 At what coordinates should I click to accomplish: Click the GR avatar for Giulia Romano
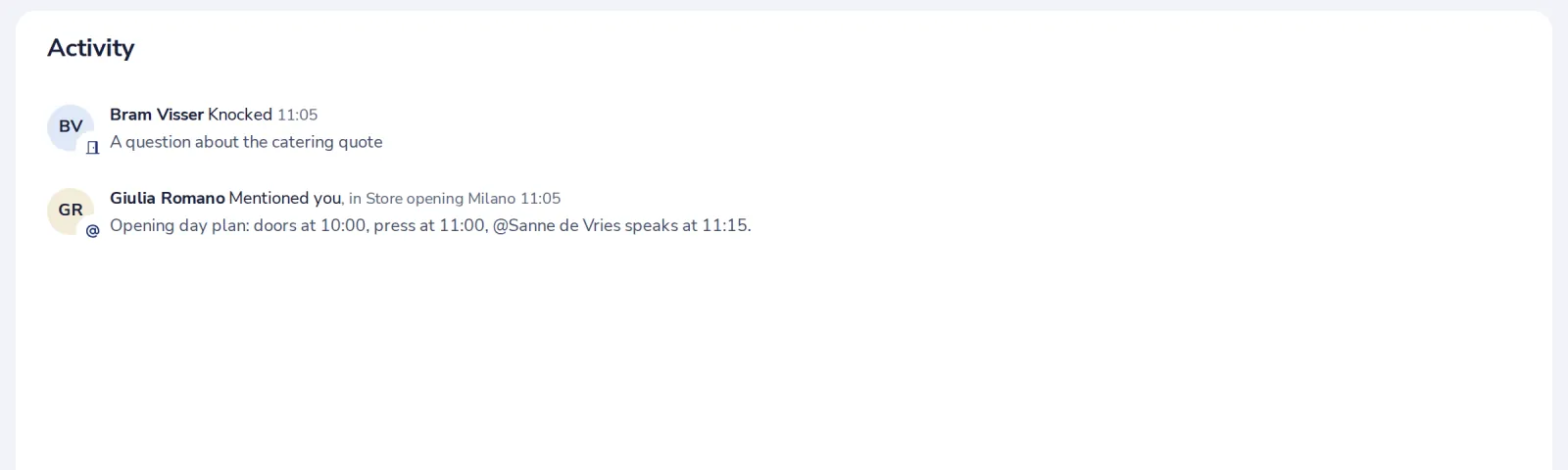(x=71, y=211)
